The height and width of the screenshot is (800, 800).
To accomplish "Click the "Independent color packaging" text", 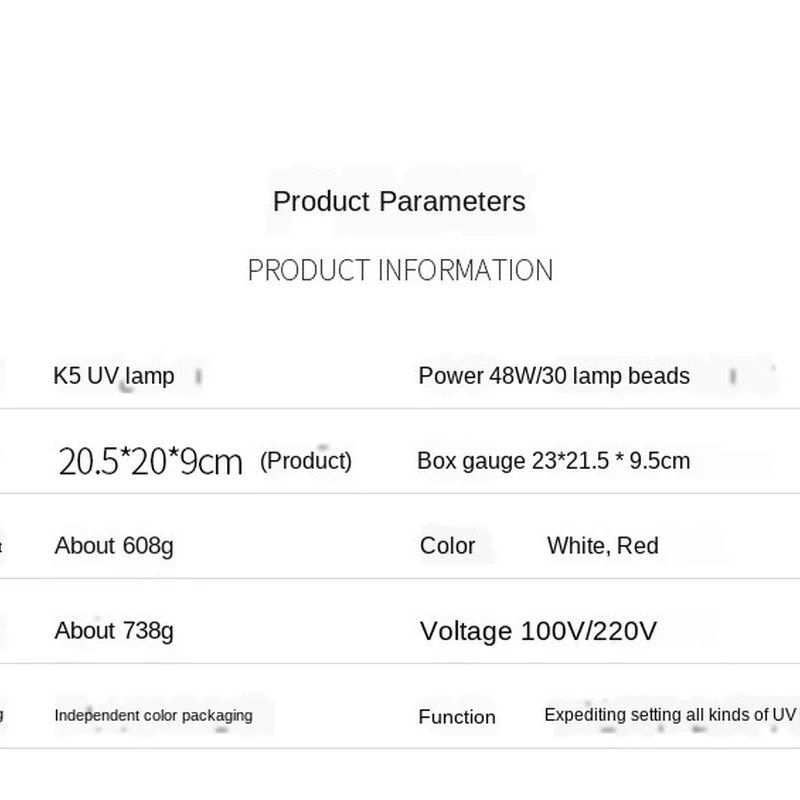I will click(153, 715).
